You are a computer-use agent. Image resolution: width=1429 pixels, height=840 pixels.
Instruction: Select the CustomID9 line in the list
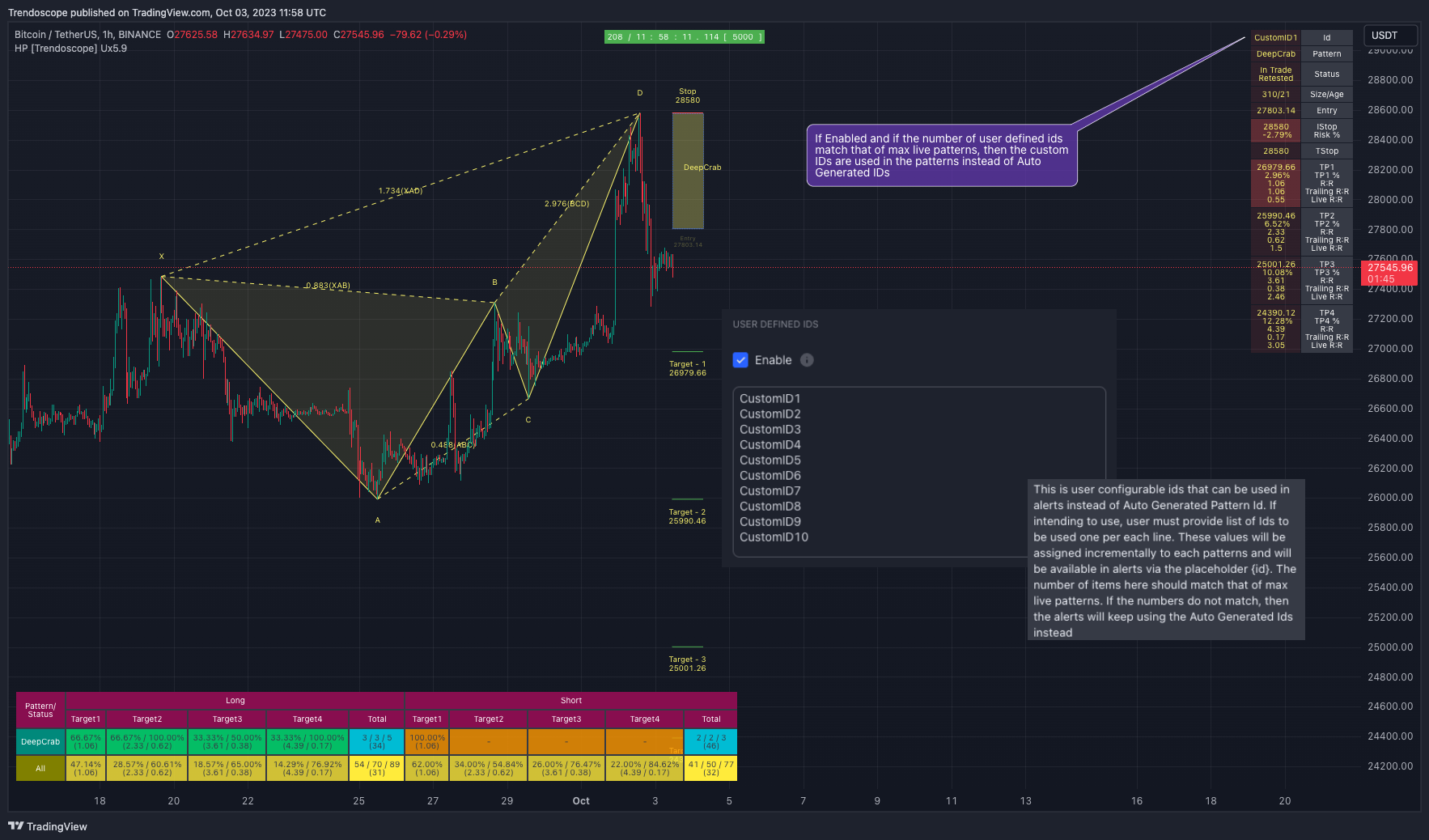770,522
